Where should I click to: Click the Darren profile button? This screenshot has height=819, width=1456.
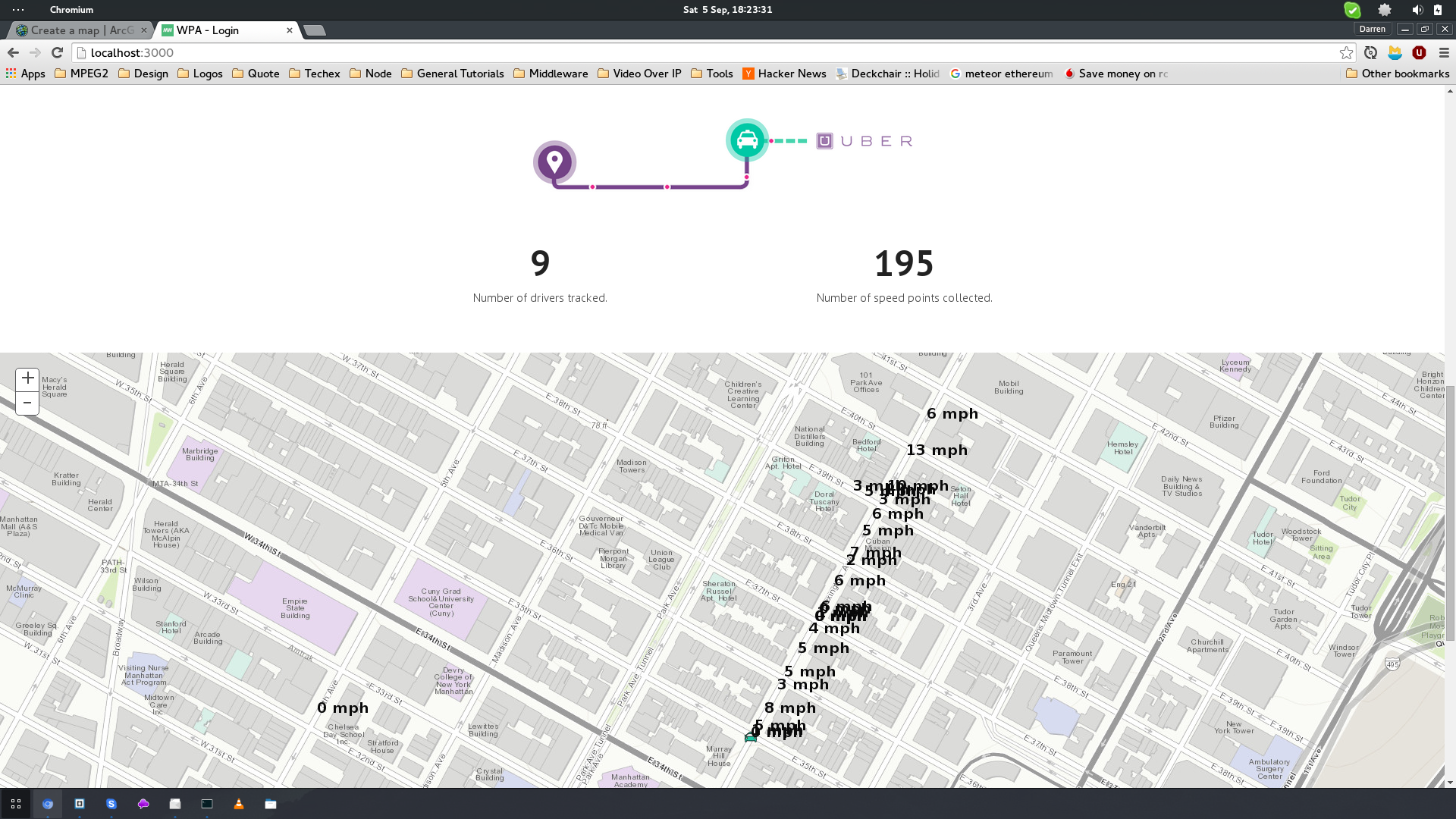click(x=1372, y=29)
